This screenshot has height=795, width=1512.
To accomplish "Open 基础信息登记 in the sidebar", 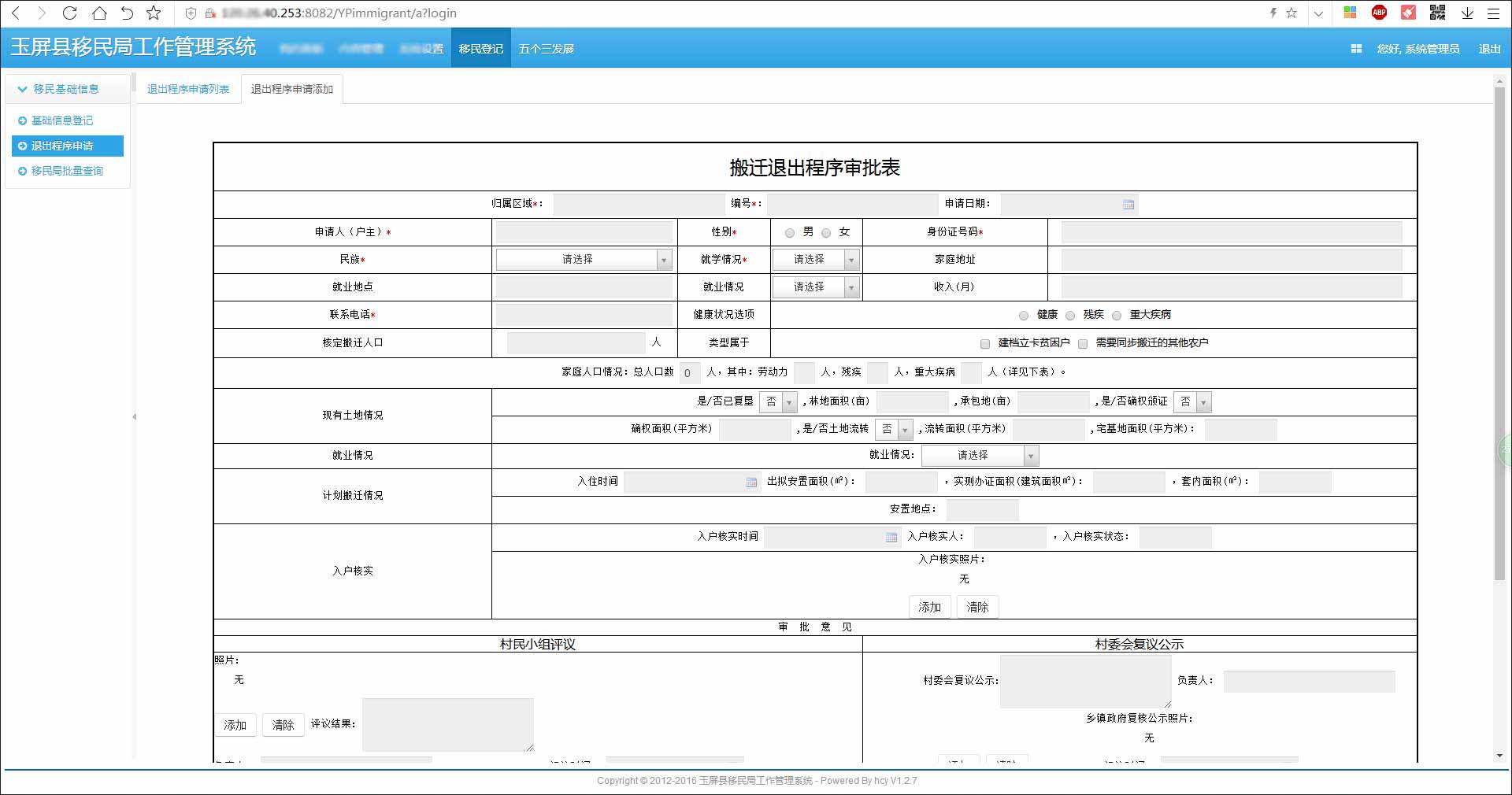I will (x=61, y=120).
